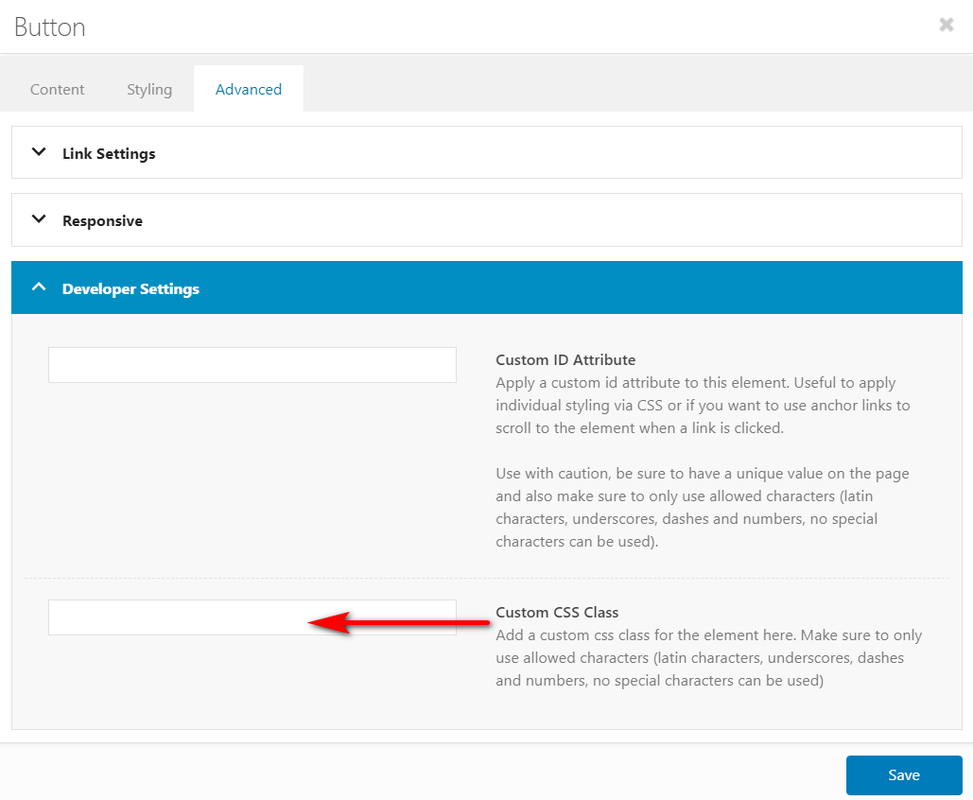Click the Responsive heading
Viewport: 973px width, 800px height.
pyautogui.click(x=102, y=221)
